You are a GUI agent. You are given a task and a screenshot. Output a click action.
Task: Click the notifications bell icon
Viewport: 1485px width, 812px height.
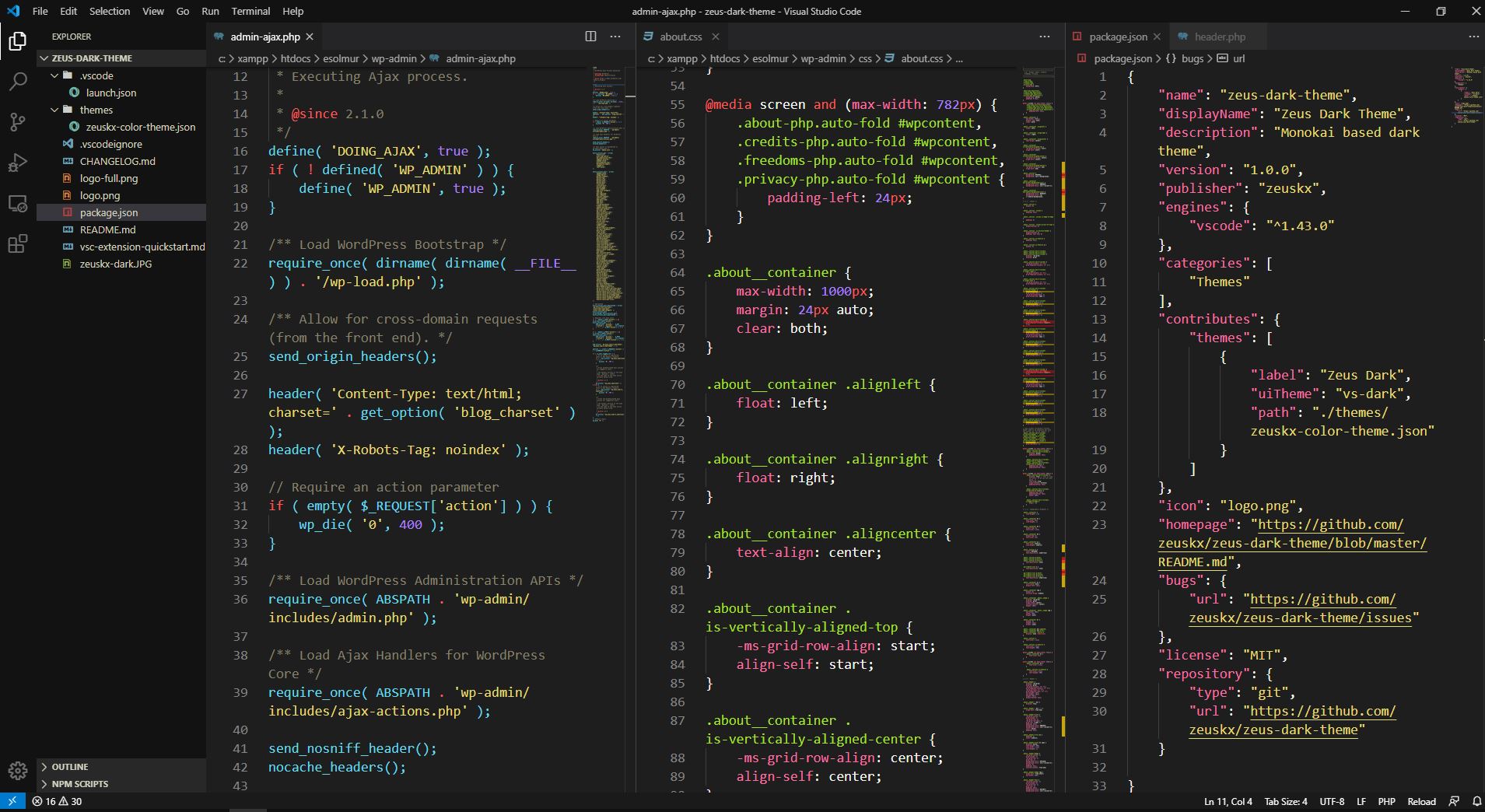pos(1476,801)
